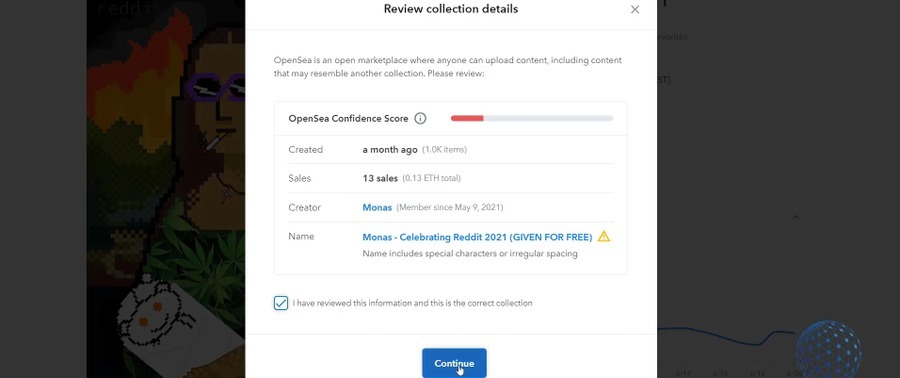This screenshot has height=378, width=900.
Task: Uncheck the reviewed information checkbox
Action: click(281, 303)
